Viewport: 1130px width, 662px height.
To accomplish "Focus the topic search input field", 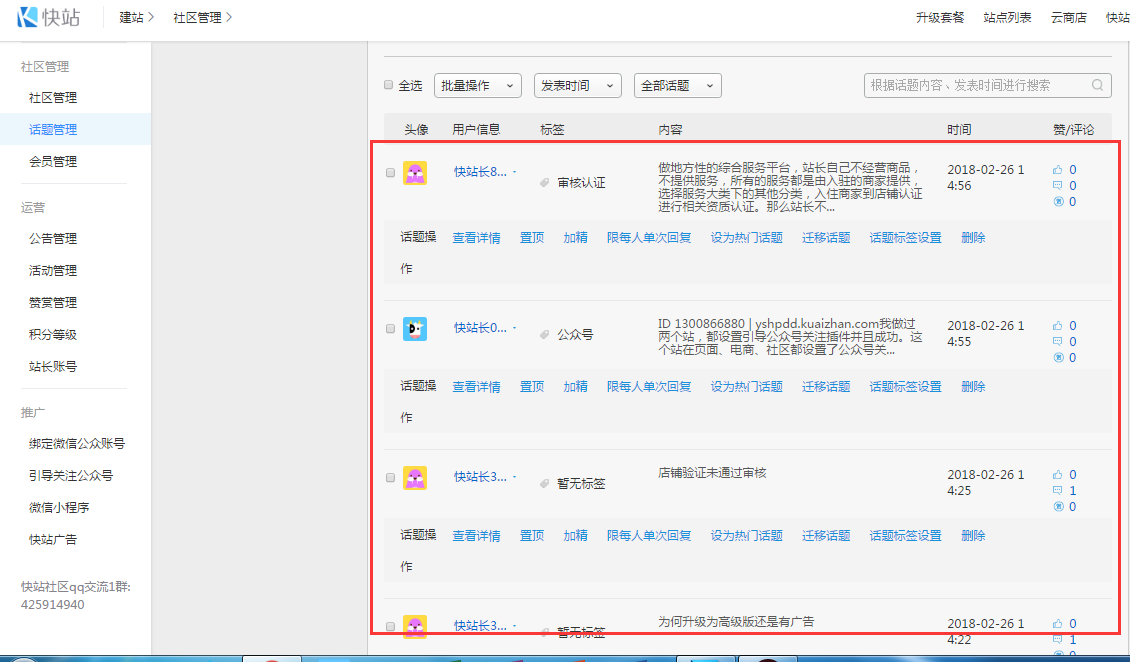I will click(975, 86).
